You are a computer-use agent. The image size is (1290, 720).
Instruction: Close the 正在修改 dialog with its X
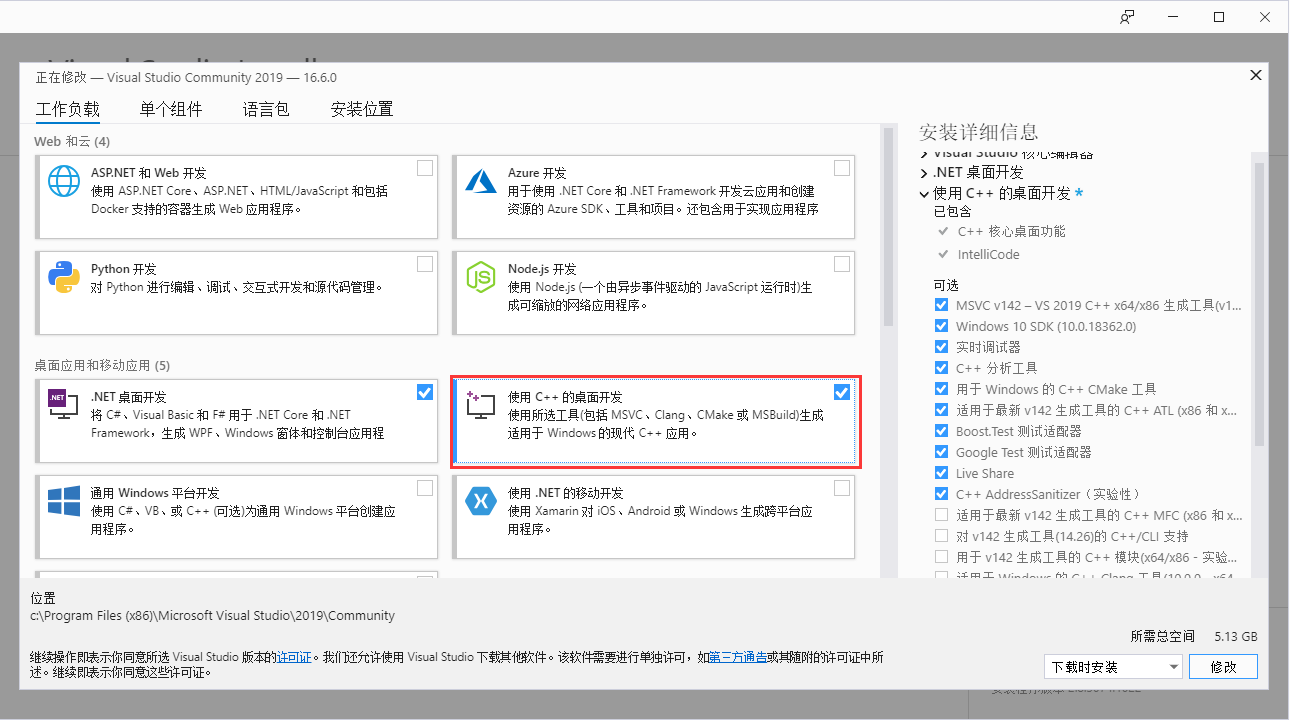click(1256, 75)
